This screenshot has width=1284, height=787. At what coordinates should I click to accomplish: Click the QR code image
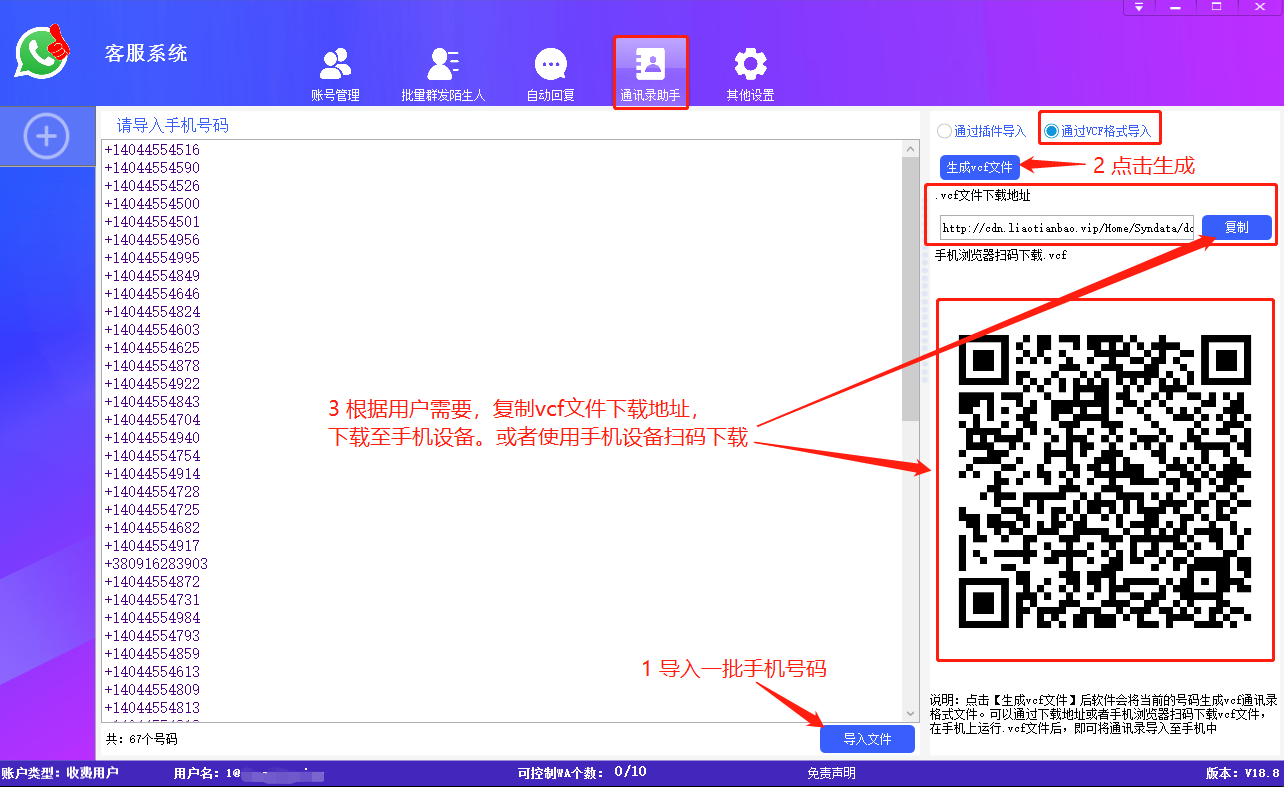[x=1105, y=480]
